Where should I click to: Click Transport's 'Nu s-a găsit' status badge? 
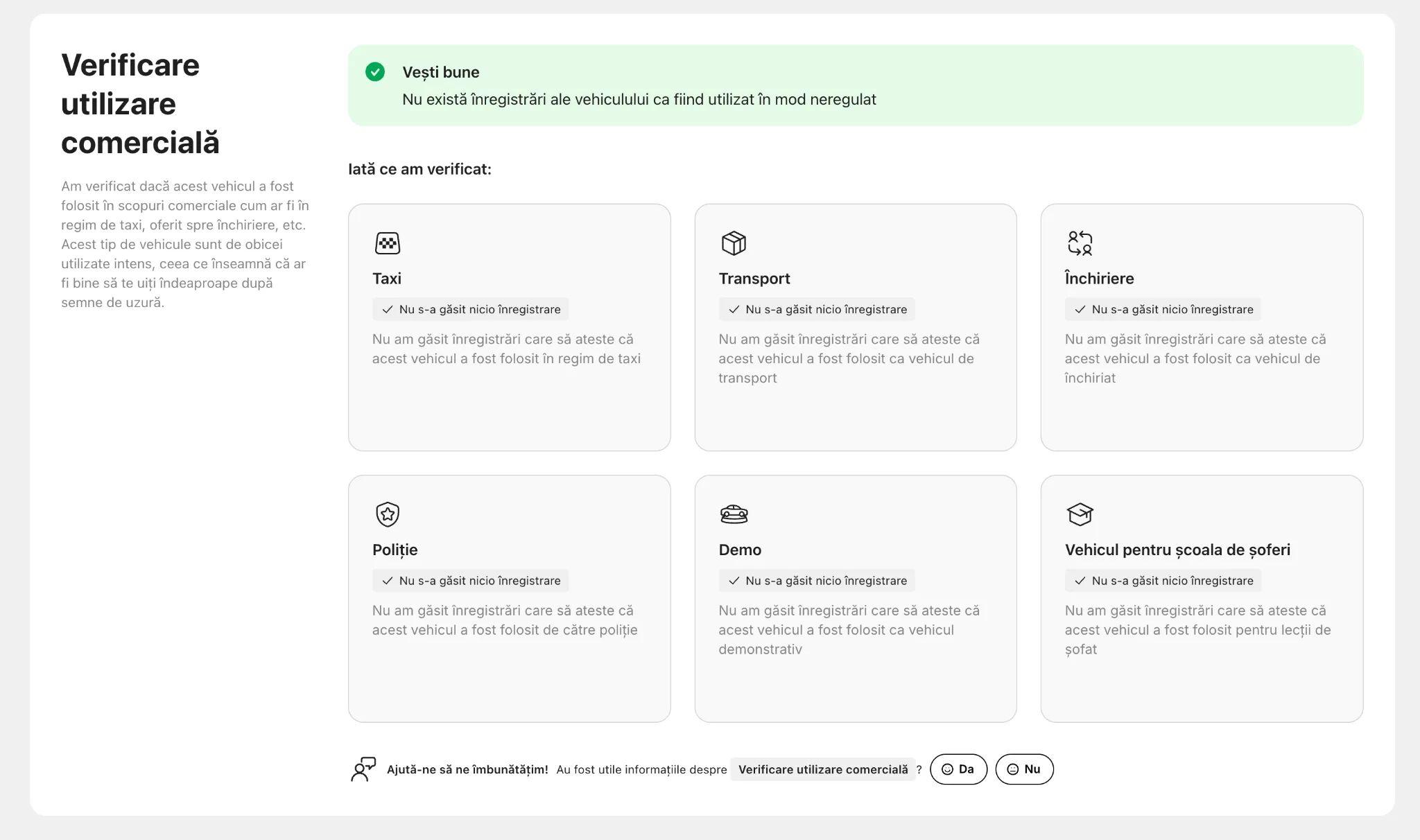pyautogui.click(x=817, y=309)
